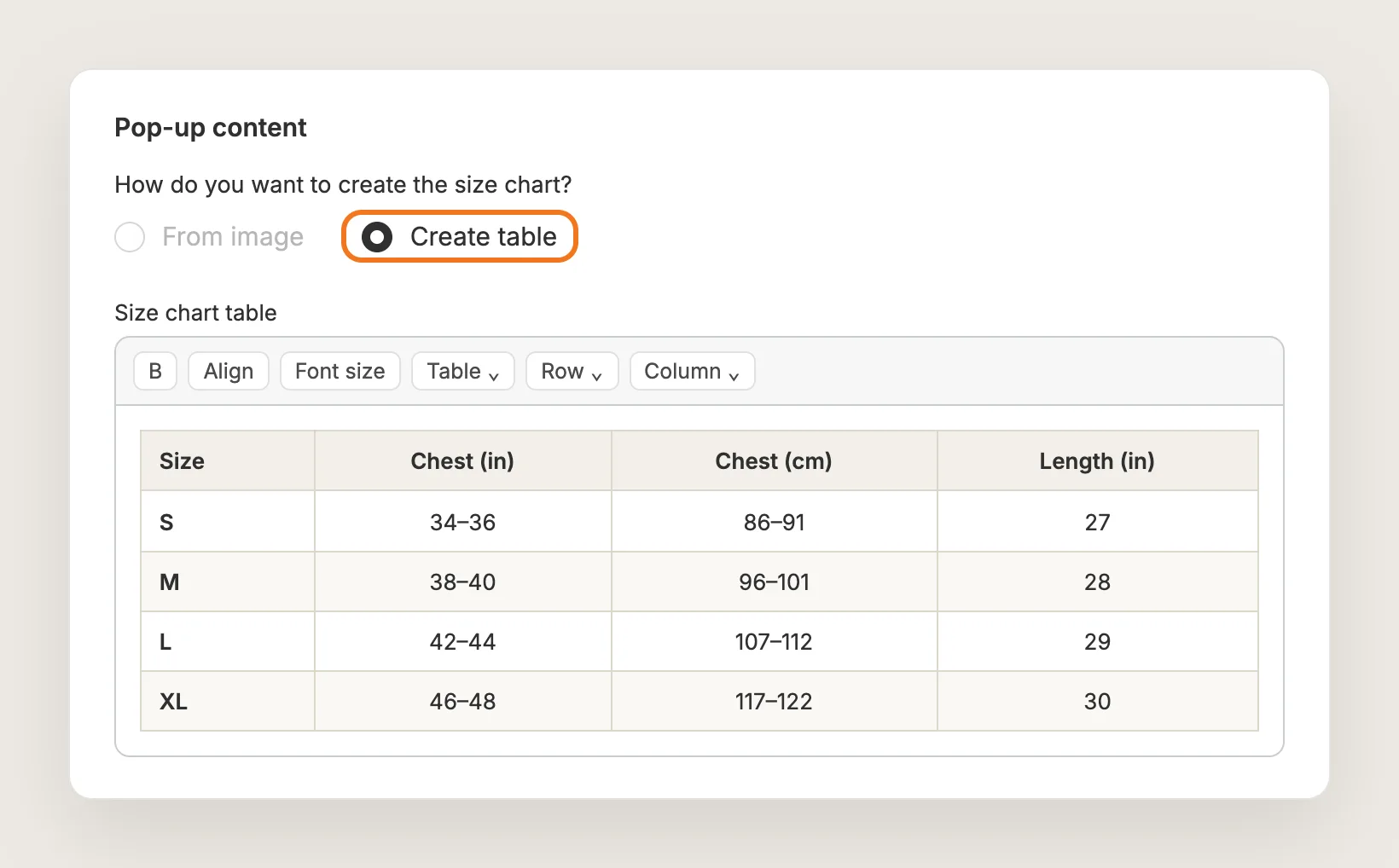Click the length cell showing 29
1399x868 pixels.
coord(1098,641)
